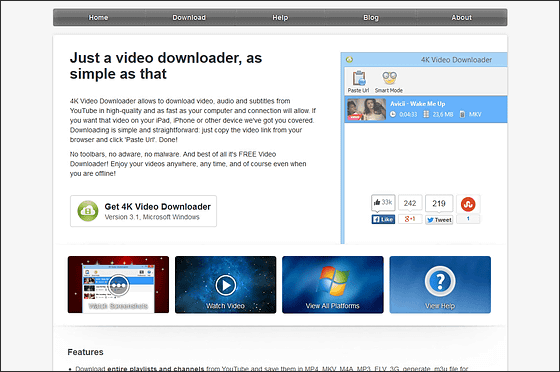Click the StumbleUpon count showing 1
560x372 pixels.
(x=468, y=218)
